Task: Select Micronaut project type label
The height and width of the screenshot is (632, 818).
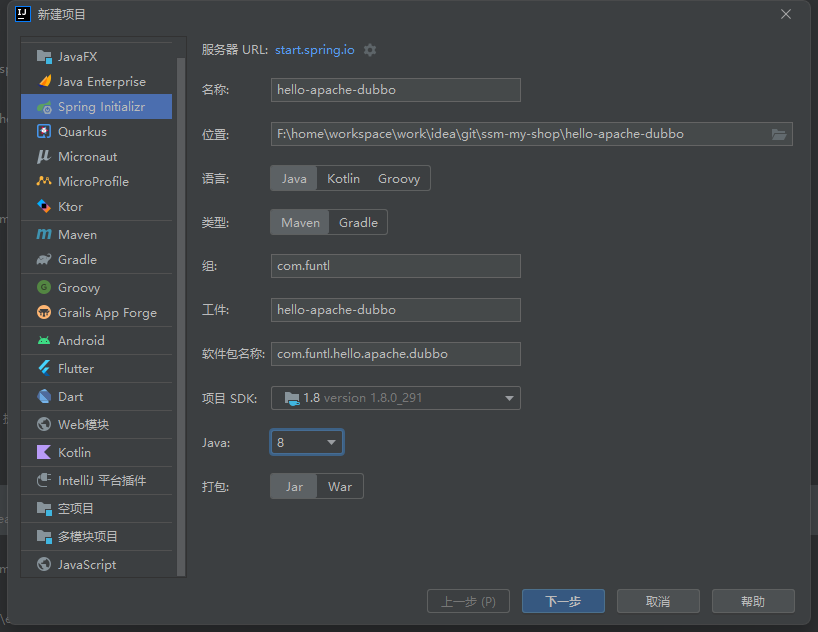Action: [88, 157]
